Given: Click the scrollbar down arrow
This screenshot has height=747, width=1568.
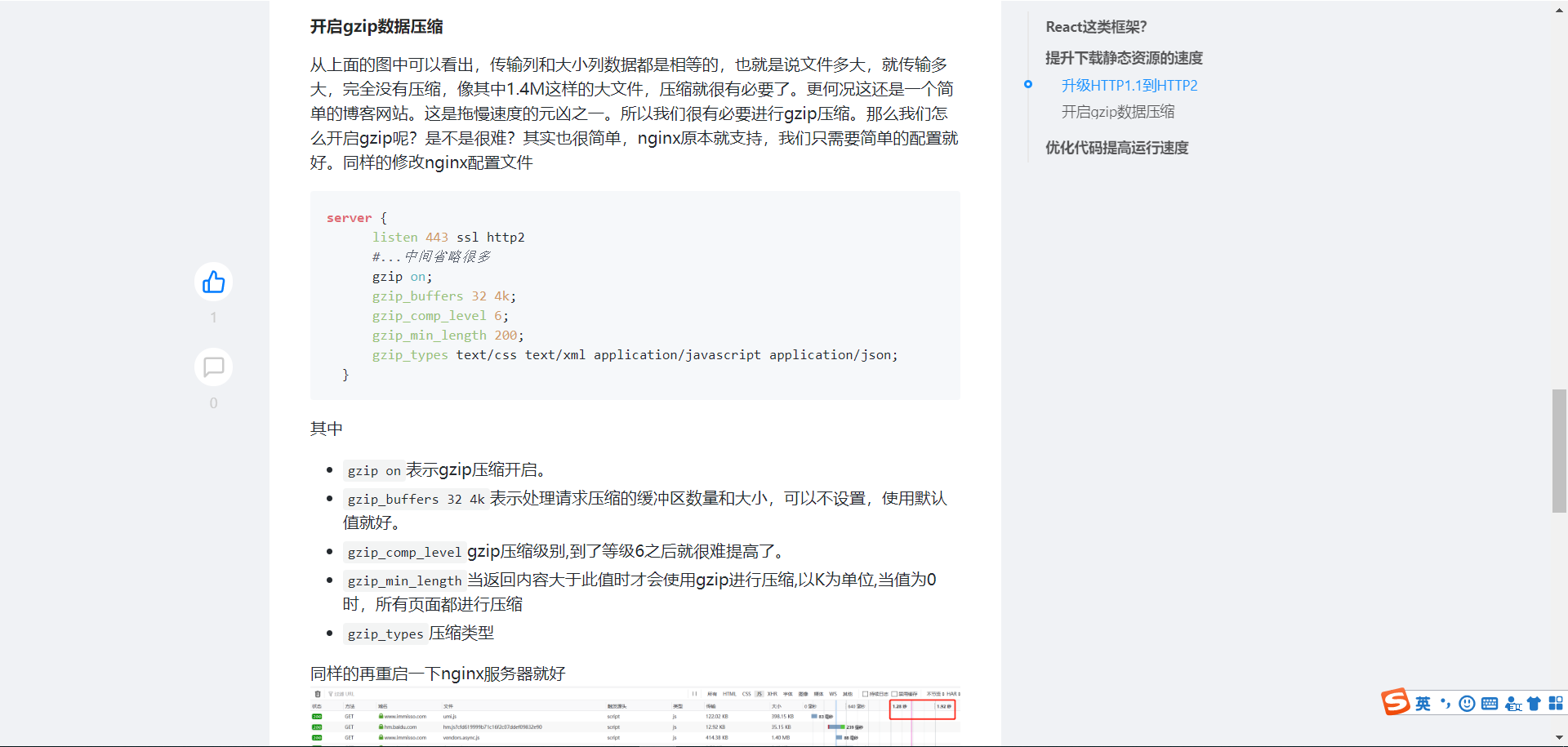Looking at the screenshot, I should coord(1559,737).
